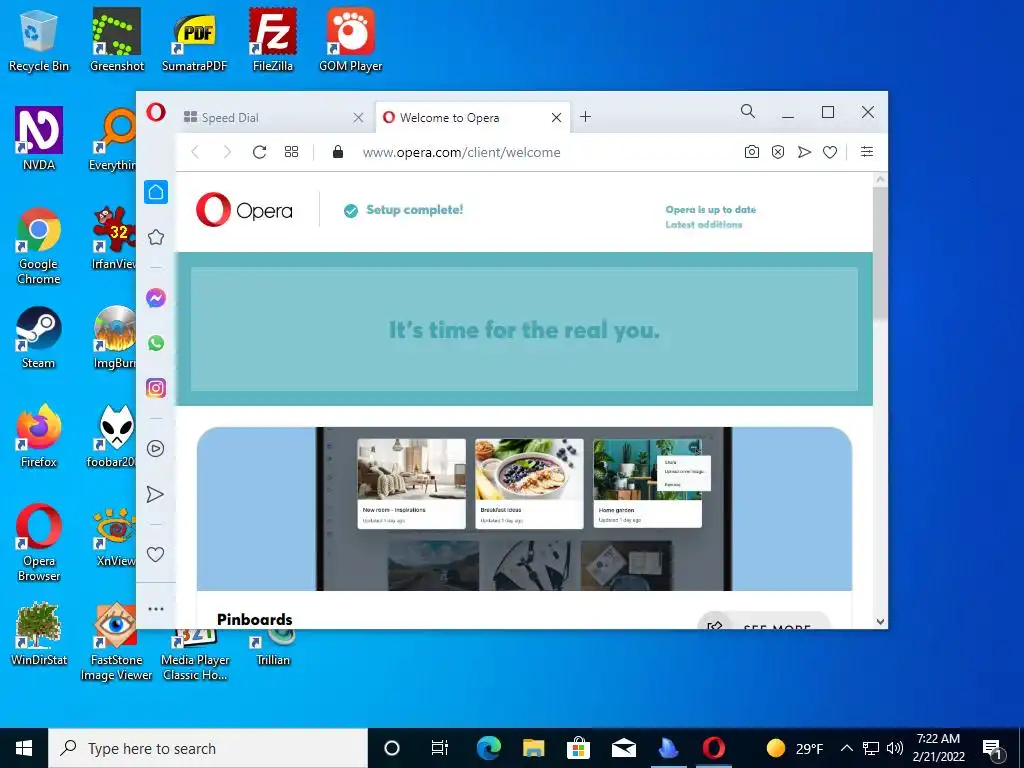The height and width of the screenshot is (768, 1024).
Task: Select the Steam desktop shortcut
Action: tap(39, 338)
